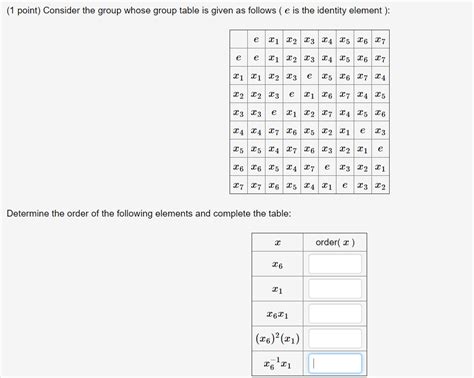Click the x6⁻¹x1 label in answer table
474x378 pixels.
[x=277, y=363]
